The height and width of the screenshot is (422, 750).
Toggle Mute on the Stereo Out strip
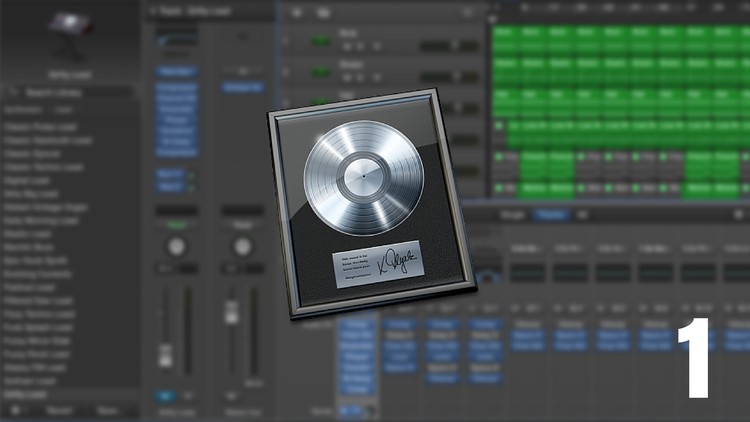click(x=232, y=396)
